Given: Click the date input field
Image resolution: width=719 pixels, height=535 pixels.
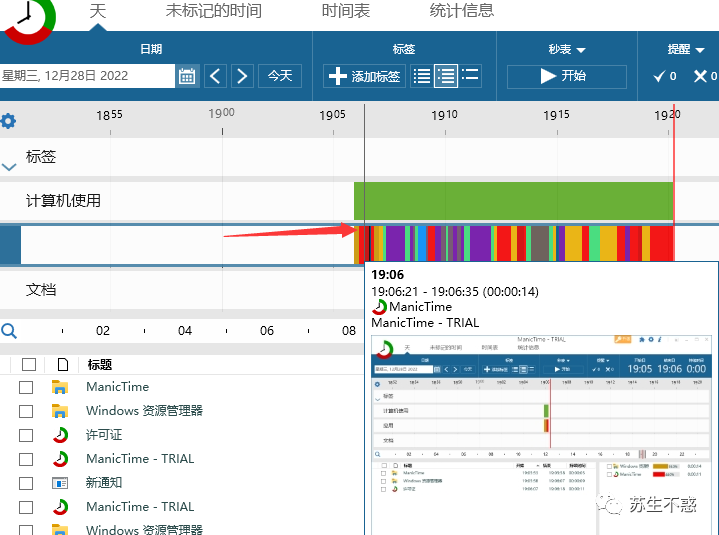Looking at the screenshot, I should (87, 76).
